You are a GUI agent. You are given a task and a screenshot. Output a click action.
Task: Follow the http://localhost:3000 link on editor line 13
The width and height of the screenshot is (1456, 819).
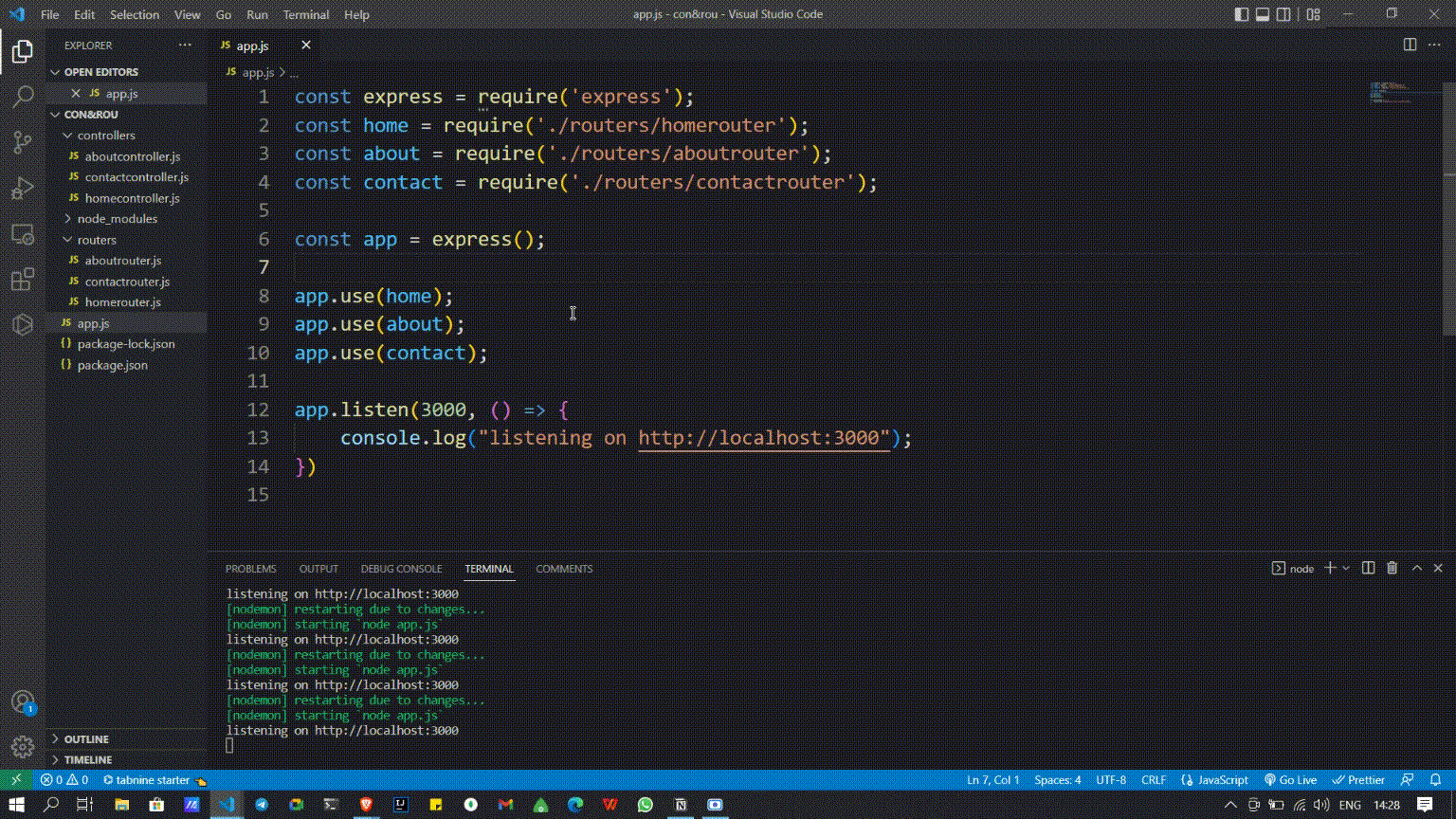pyautogui.click(x=764, y=438)
